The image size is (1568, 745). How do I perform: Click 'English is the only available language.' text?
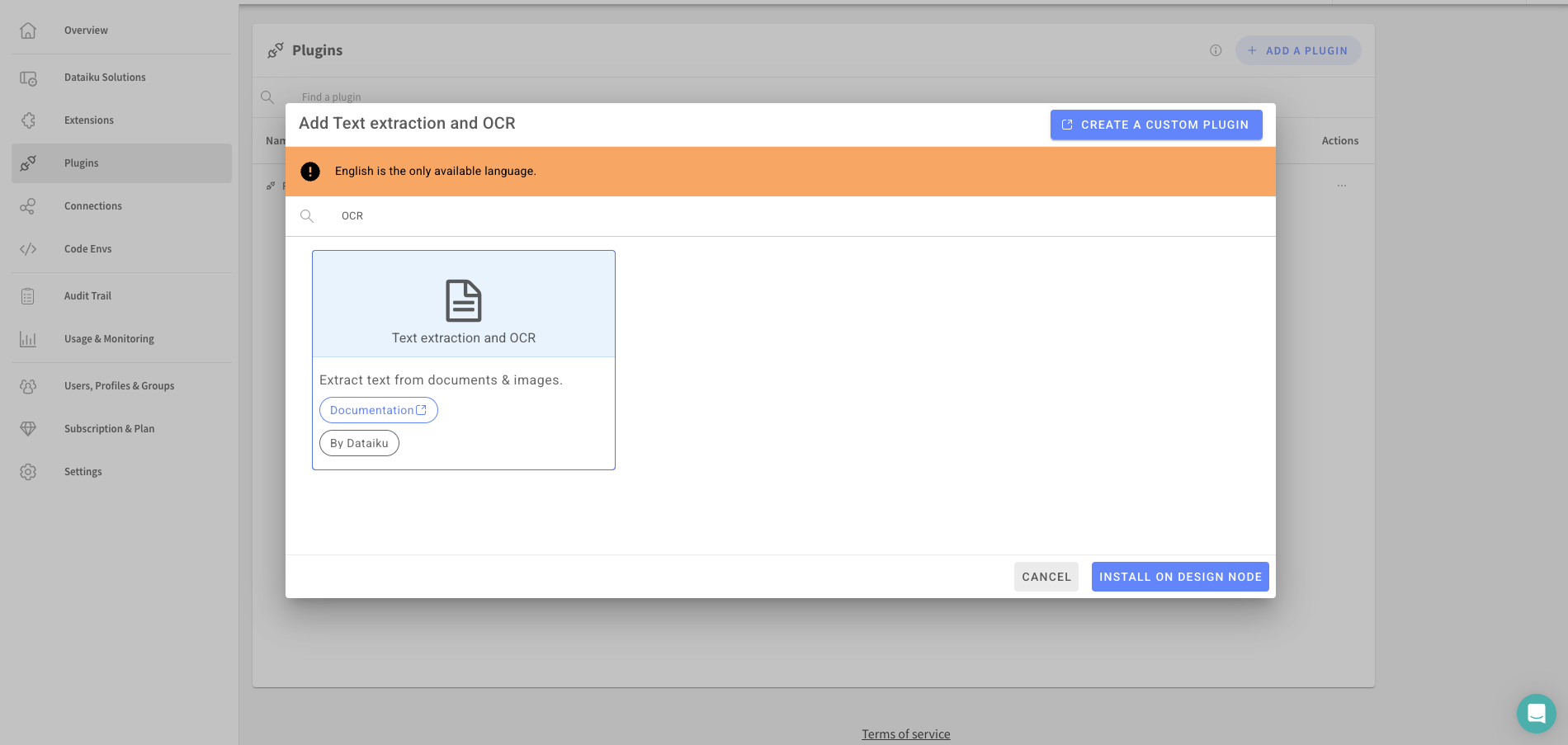[x=436, y=172]
